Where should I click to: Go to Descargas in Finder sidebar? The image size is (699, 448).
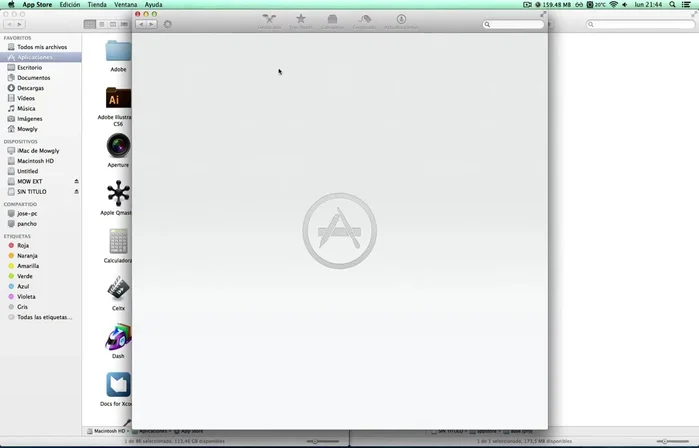30,88
